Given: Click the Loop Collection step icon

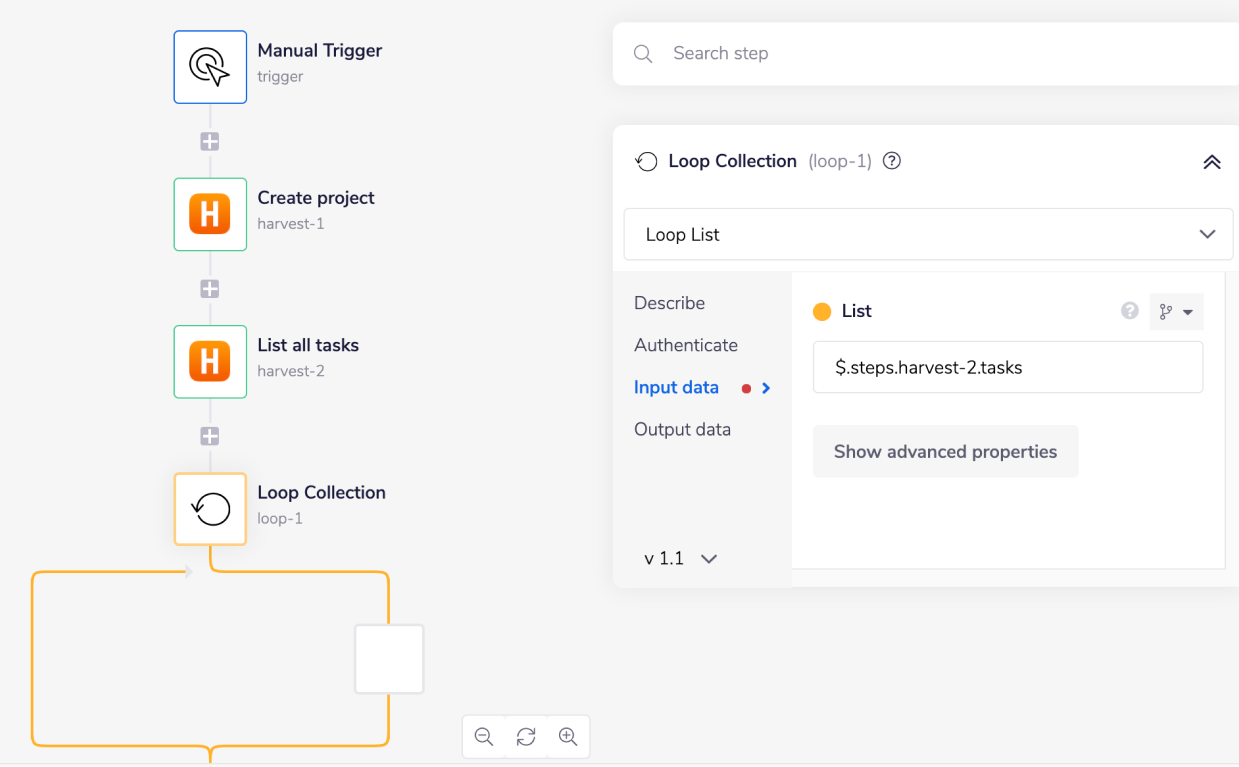Looking at the screenshot, I should click(x=210, y=509).
